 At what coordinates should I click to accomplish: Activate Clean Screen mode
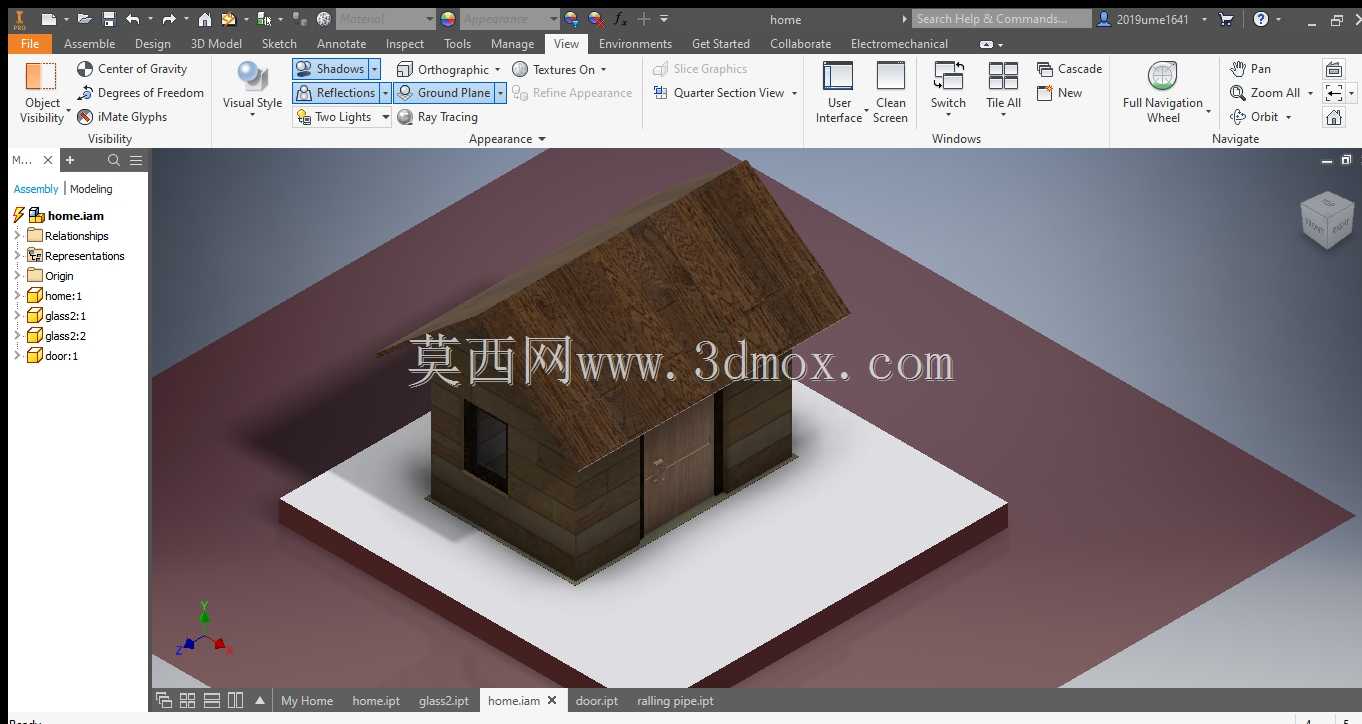coord(890,92)
